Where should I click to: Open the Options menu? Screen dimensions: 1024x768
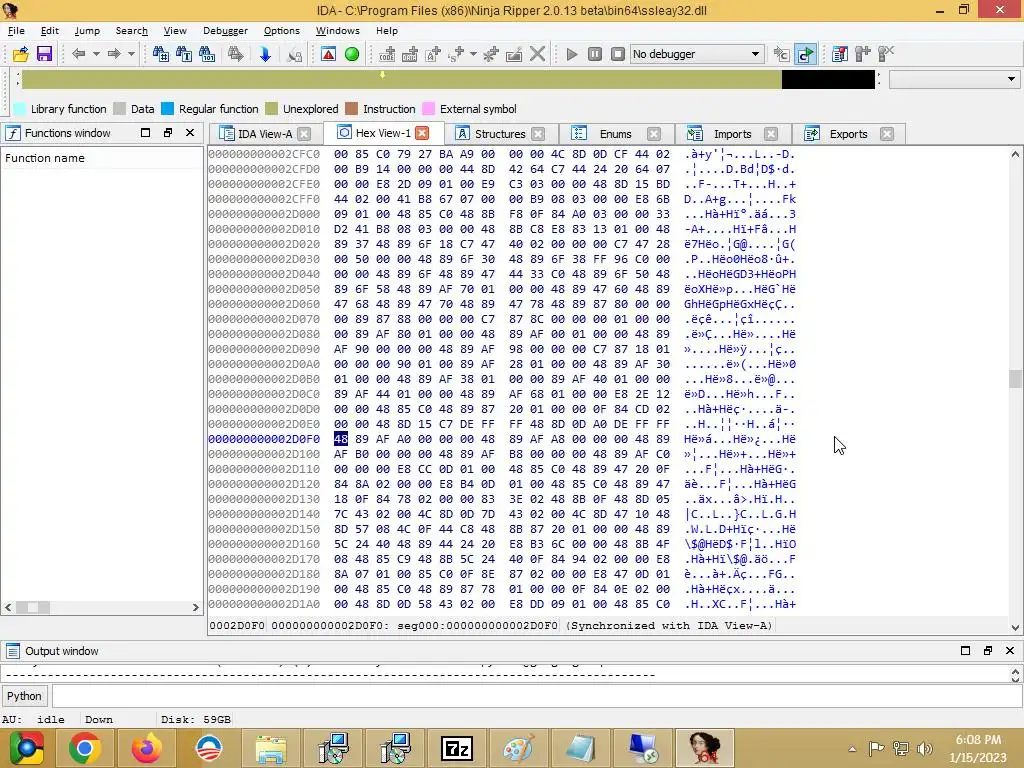(x=281, y=31)
